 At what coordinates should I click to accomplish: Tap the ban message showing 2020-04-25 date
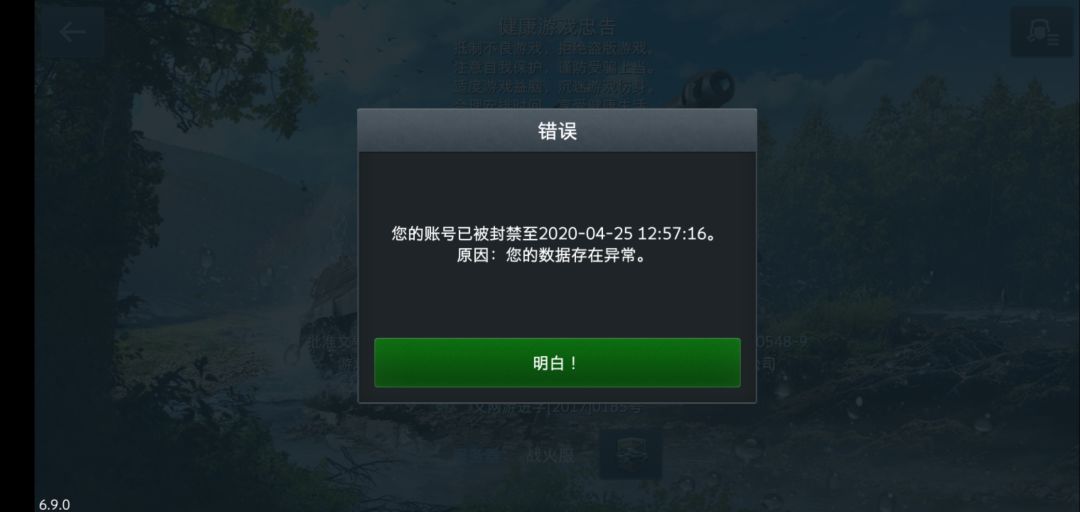click(x=557, y=234)
